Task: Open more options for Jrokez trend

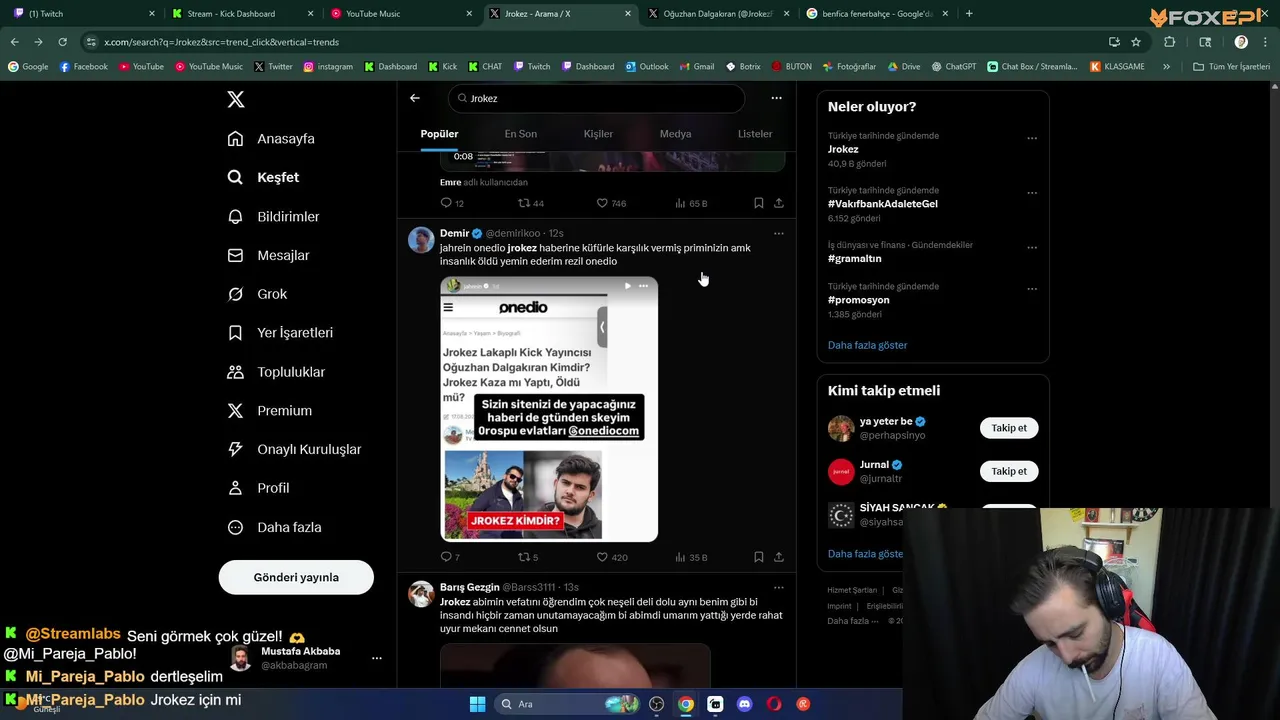Action: click(1032, 139)
